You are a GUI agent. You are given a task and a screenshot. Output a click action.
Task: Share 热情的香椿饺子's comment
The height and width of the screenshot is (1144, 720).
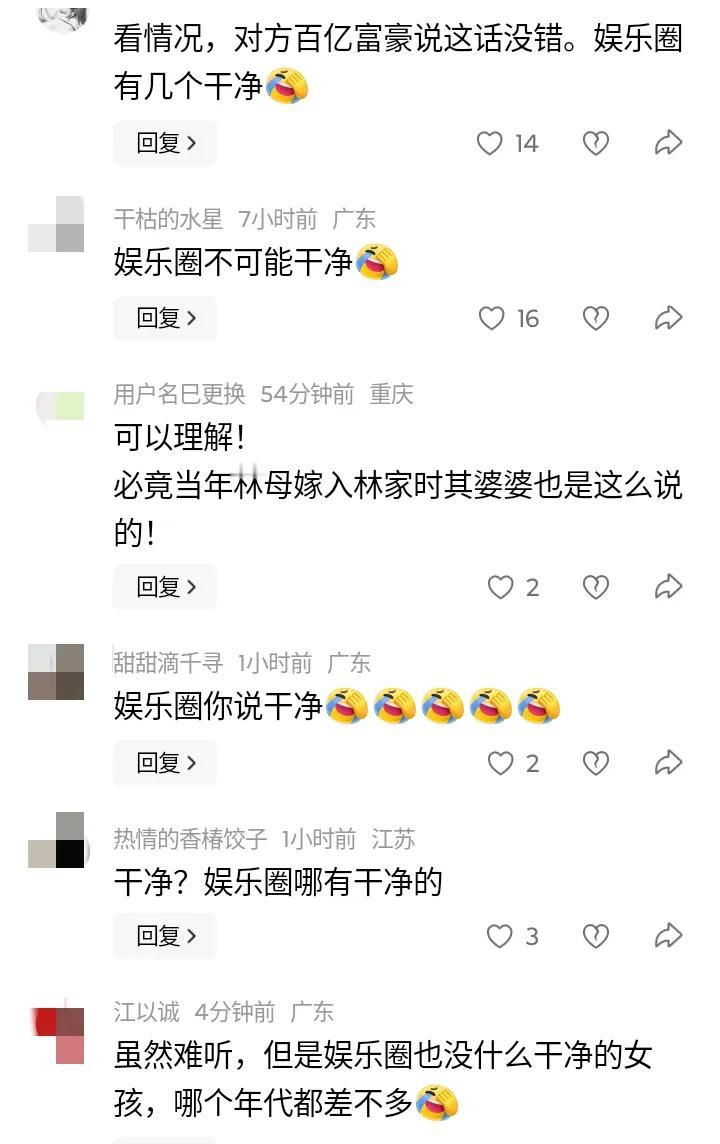tap(668, 935)
